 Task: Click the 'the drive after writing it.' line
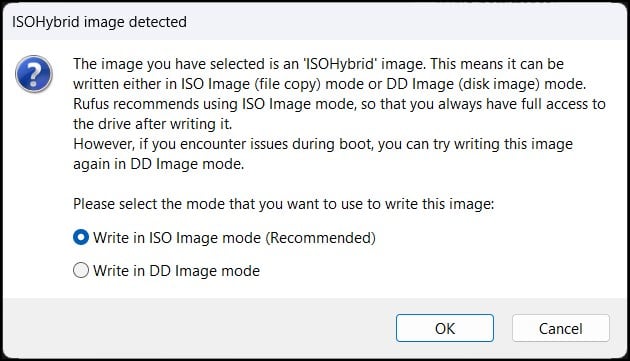click(152, 124)
